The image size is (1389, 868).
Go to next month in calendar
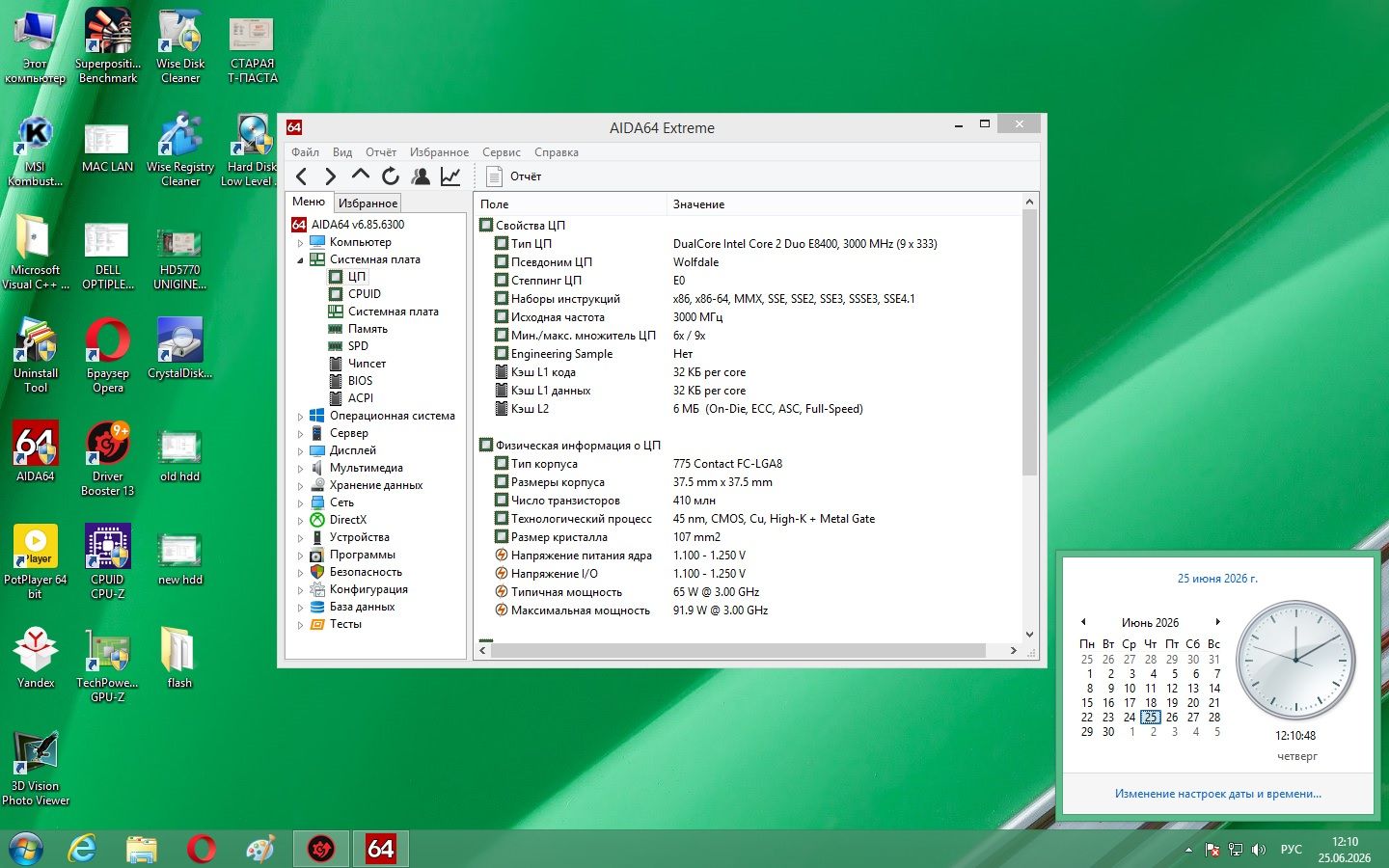[x=1218, y=622]
